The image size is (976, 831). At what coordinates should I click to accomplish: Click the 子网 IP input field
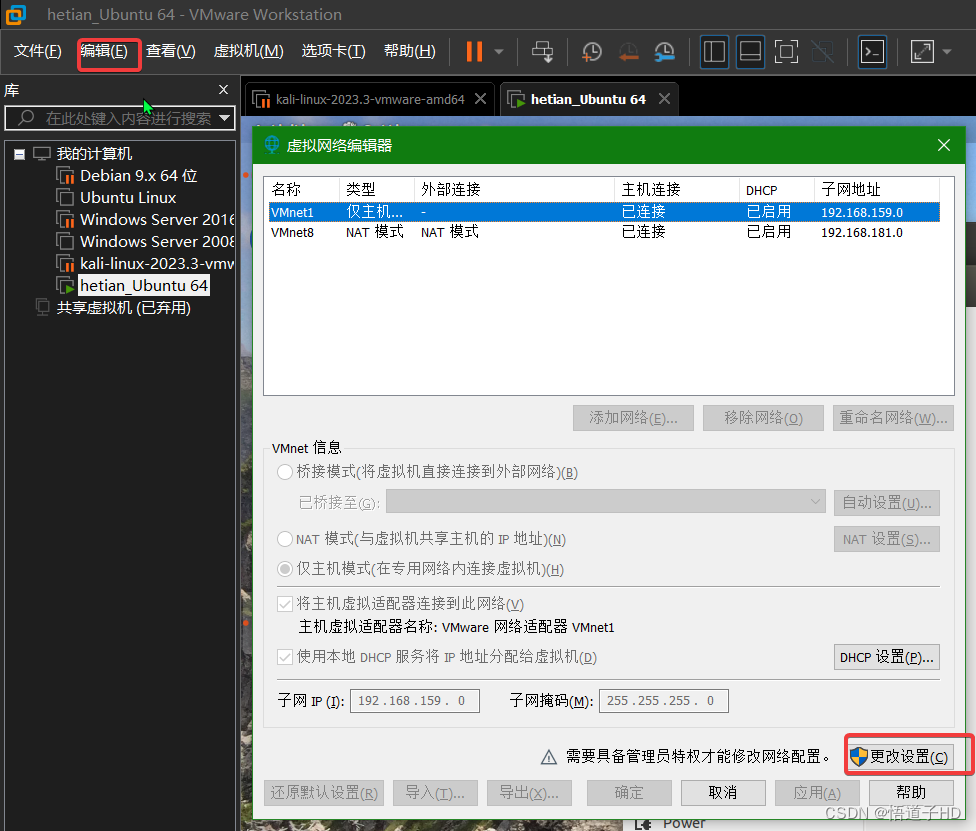415,701
